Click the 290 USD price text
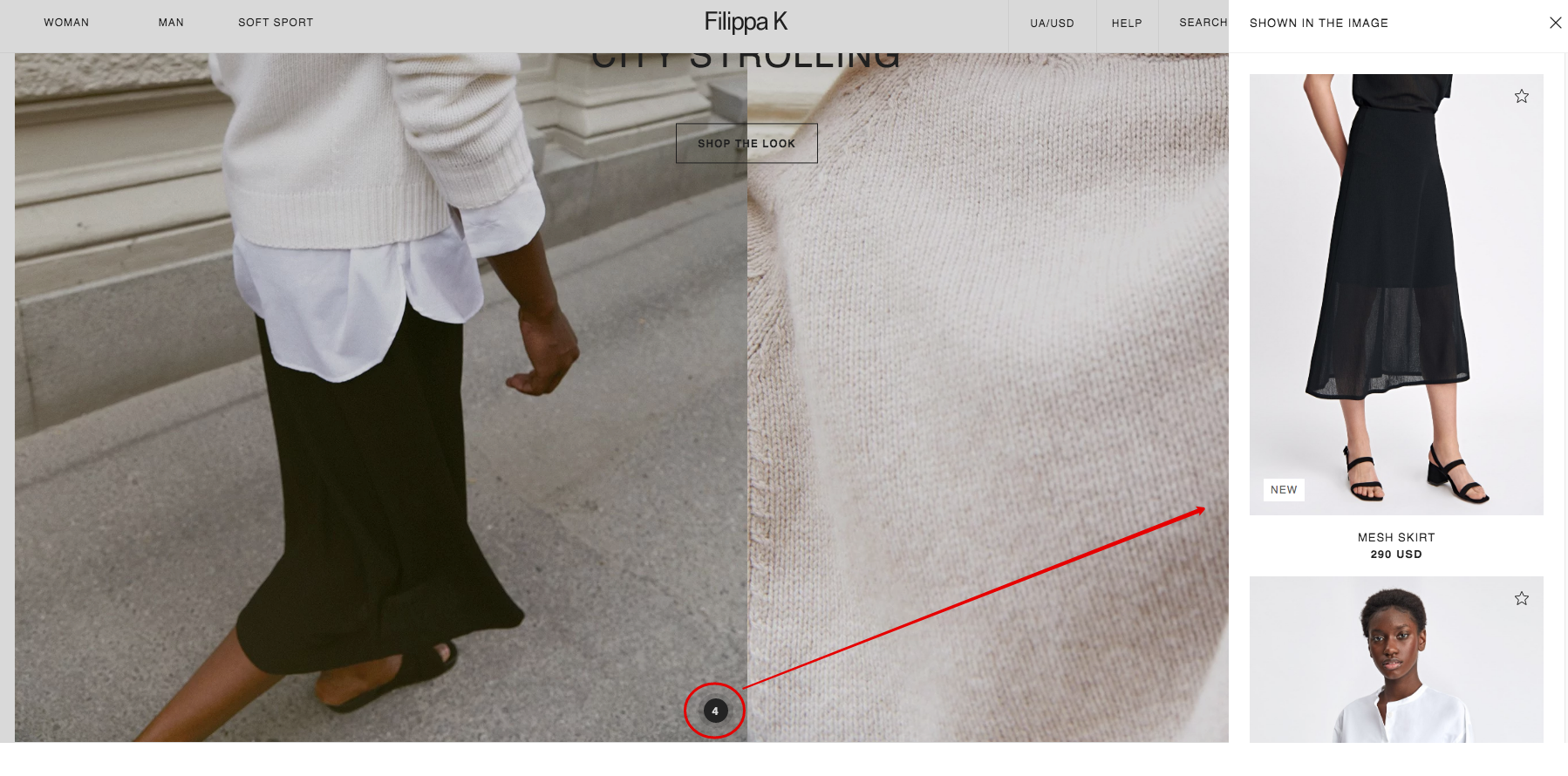The height and width of the screenshot is (776, 1568). [x=1396, y=555]
